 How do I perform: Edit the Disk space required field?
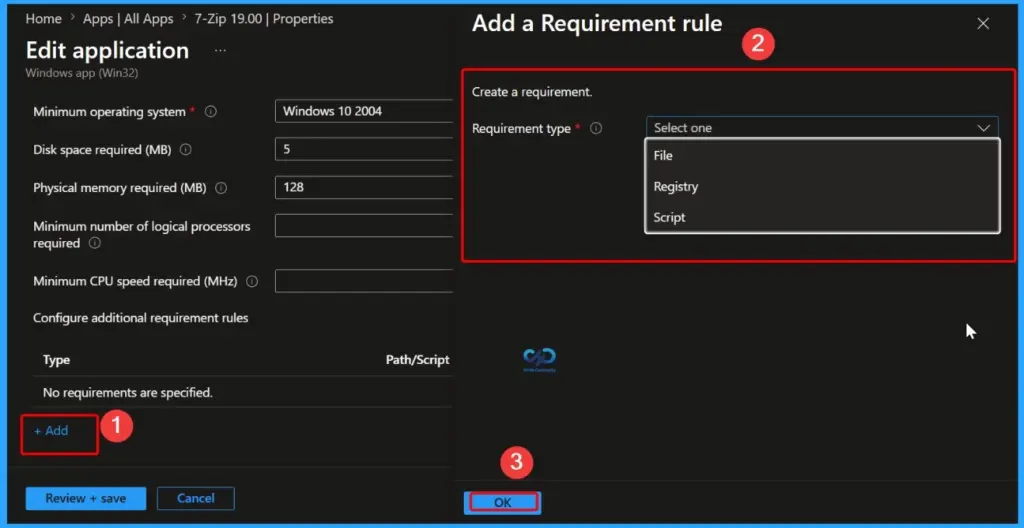(364, 149)
